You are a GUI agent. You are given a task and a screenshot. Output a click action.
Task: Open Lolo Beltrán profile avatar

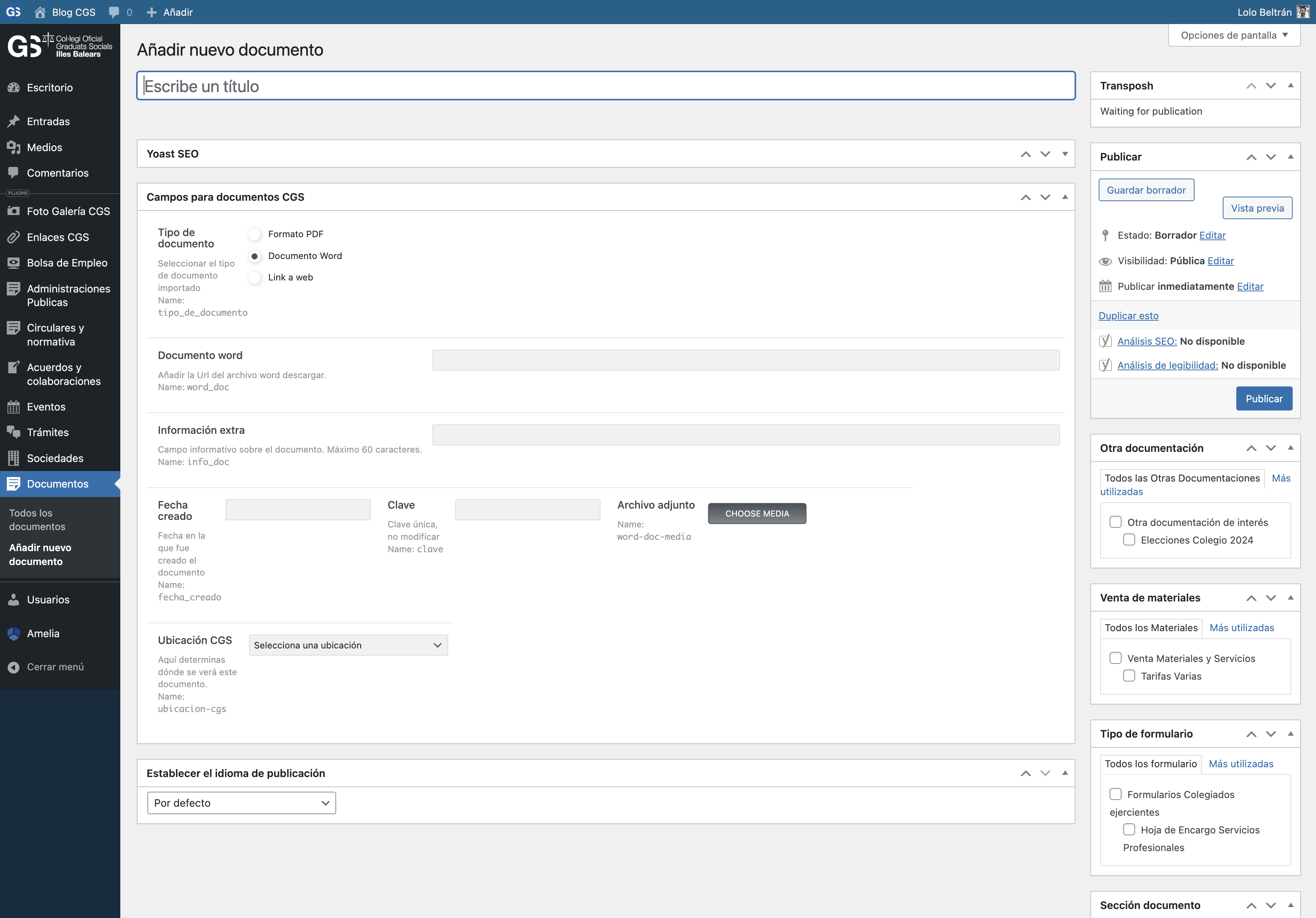[x=1303, y=12]
